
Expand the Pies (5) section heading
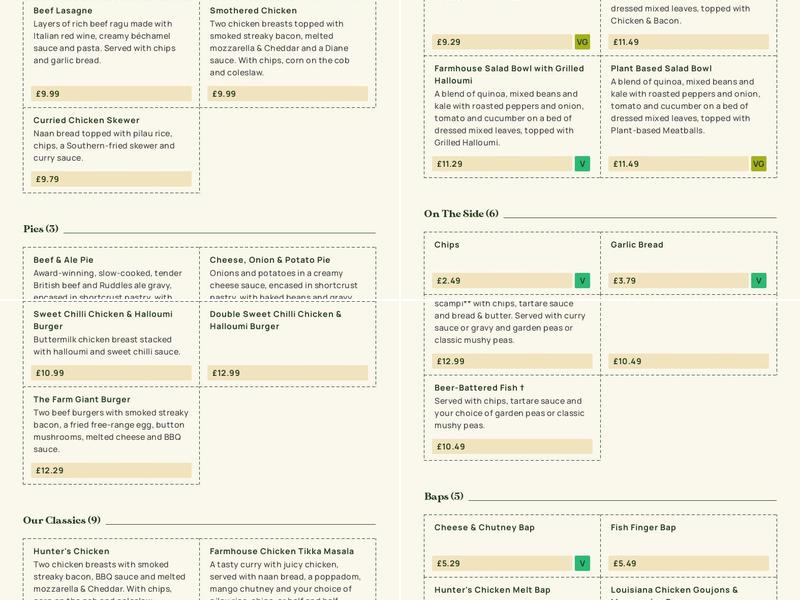41,229
